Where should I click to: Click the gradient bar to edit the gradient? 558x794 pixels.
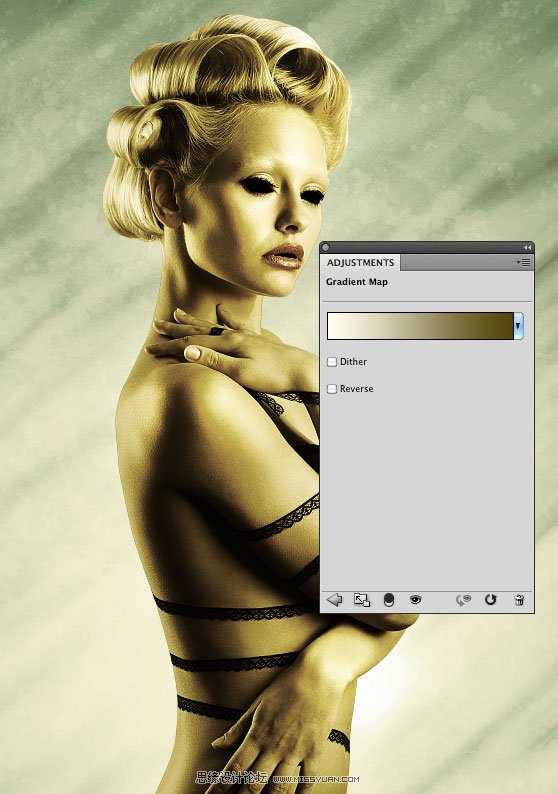pyautogui.click(x=420, y=326)
